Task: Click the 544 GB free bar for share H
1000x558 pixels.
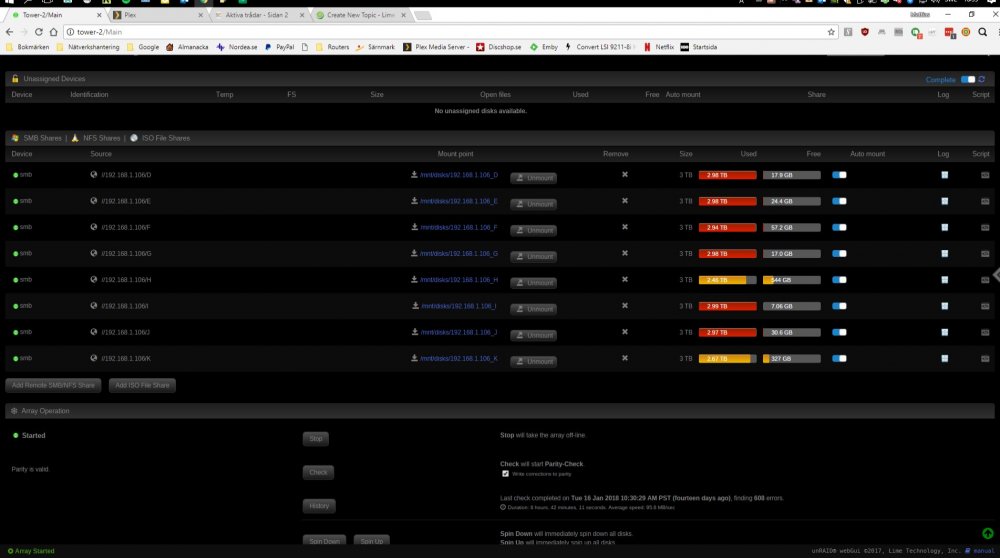Action: (x=791, y=279)
